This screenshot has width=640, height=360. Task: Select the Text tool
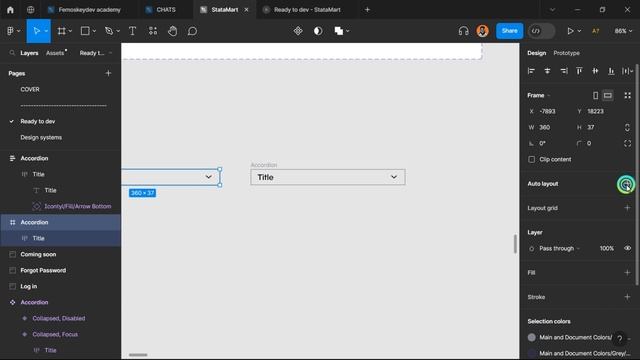click(x=132, y=31)
